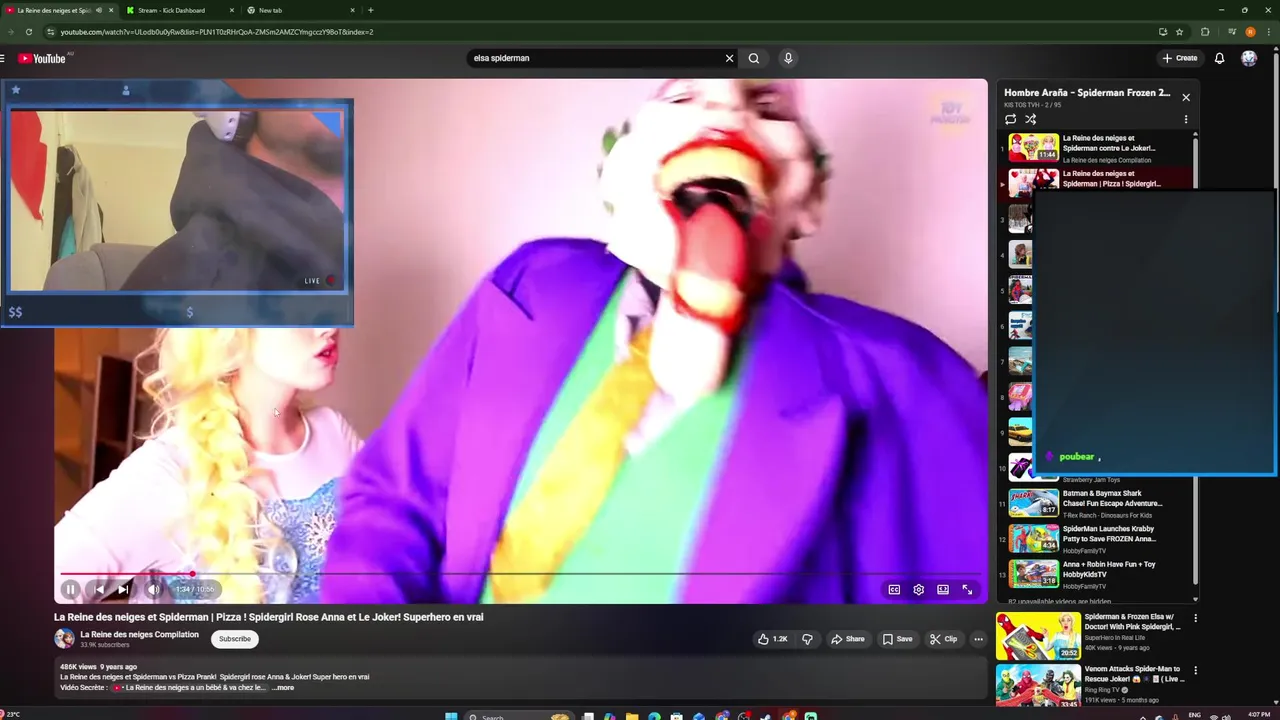
Task: Open options for Venom Attacks Spider-Man suggestion
Action: point(1195,671)
